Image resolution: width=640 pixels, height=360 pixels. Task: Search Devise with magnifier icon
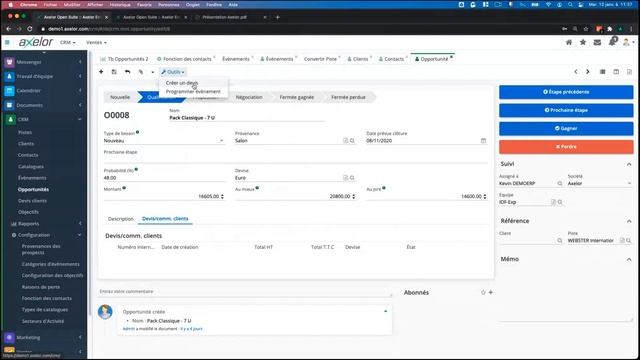pyautogui.click(x=352, y=178)
